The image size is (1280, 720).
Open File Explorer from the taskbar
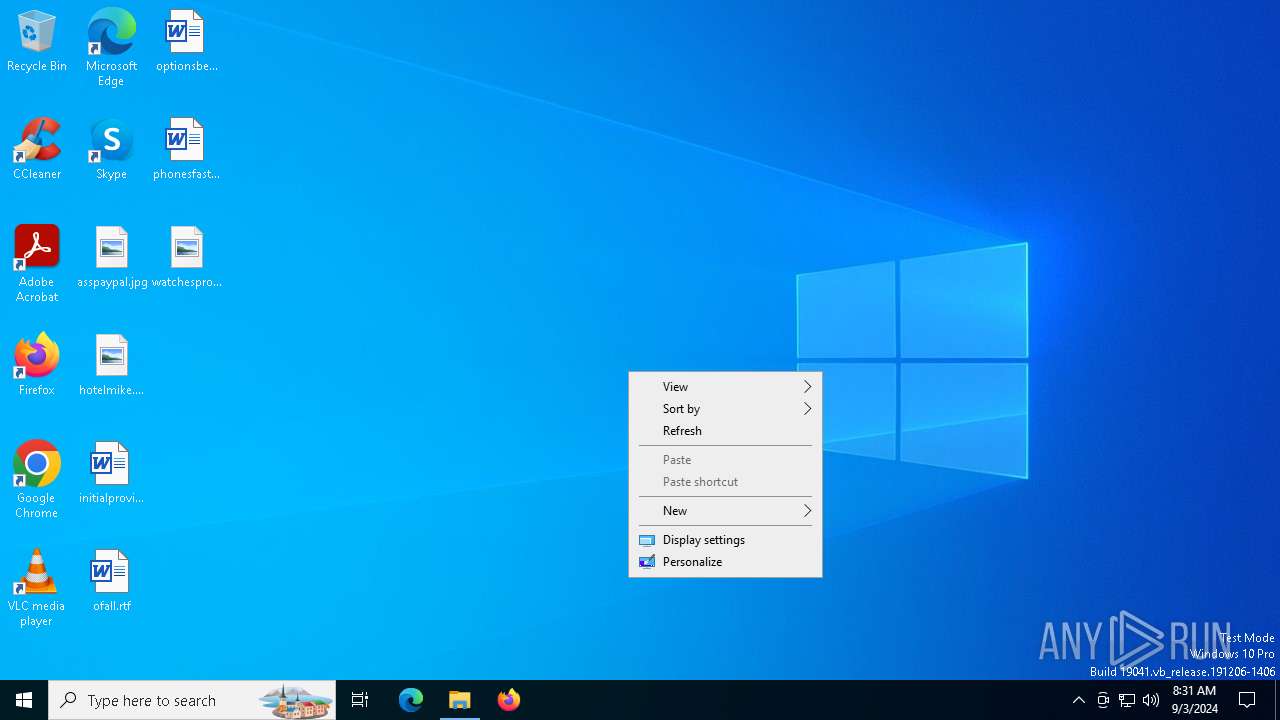tap(460, 700)
